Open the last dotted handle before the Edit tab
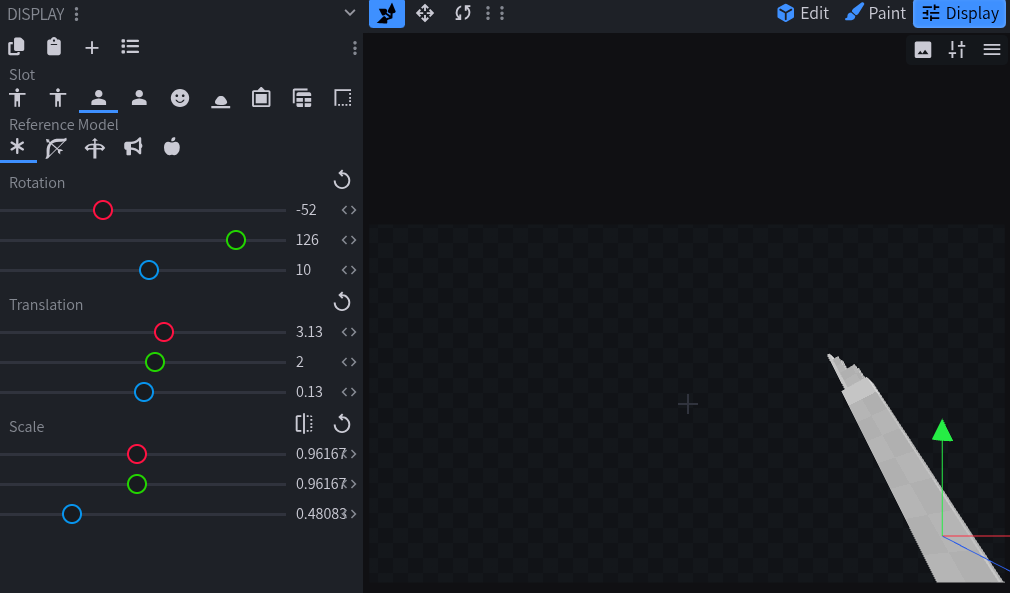 tap(502, 13)
